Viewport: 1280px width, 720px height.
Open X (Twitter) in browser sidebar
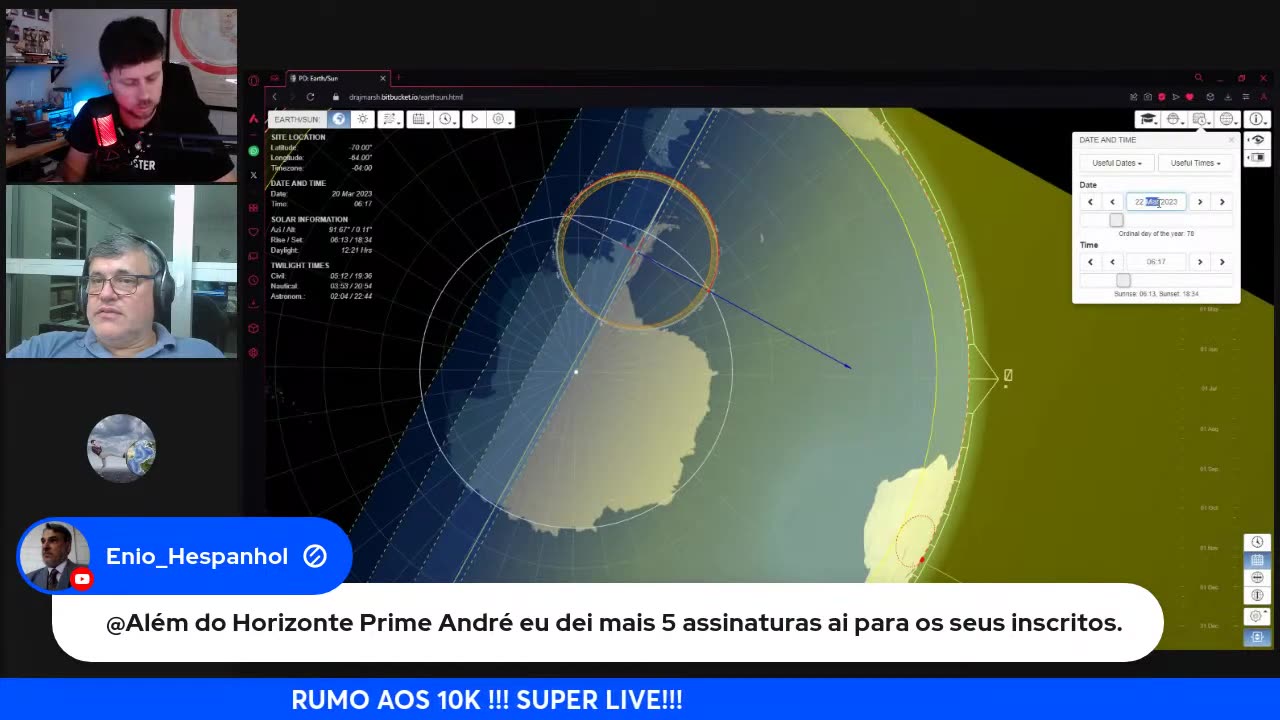click(254, 175)
